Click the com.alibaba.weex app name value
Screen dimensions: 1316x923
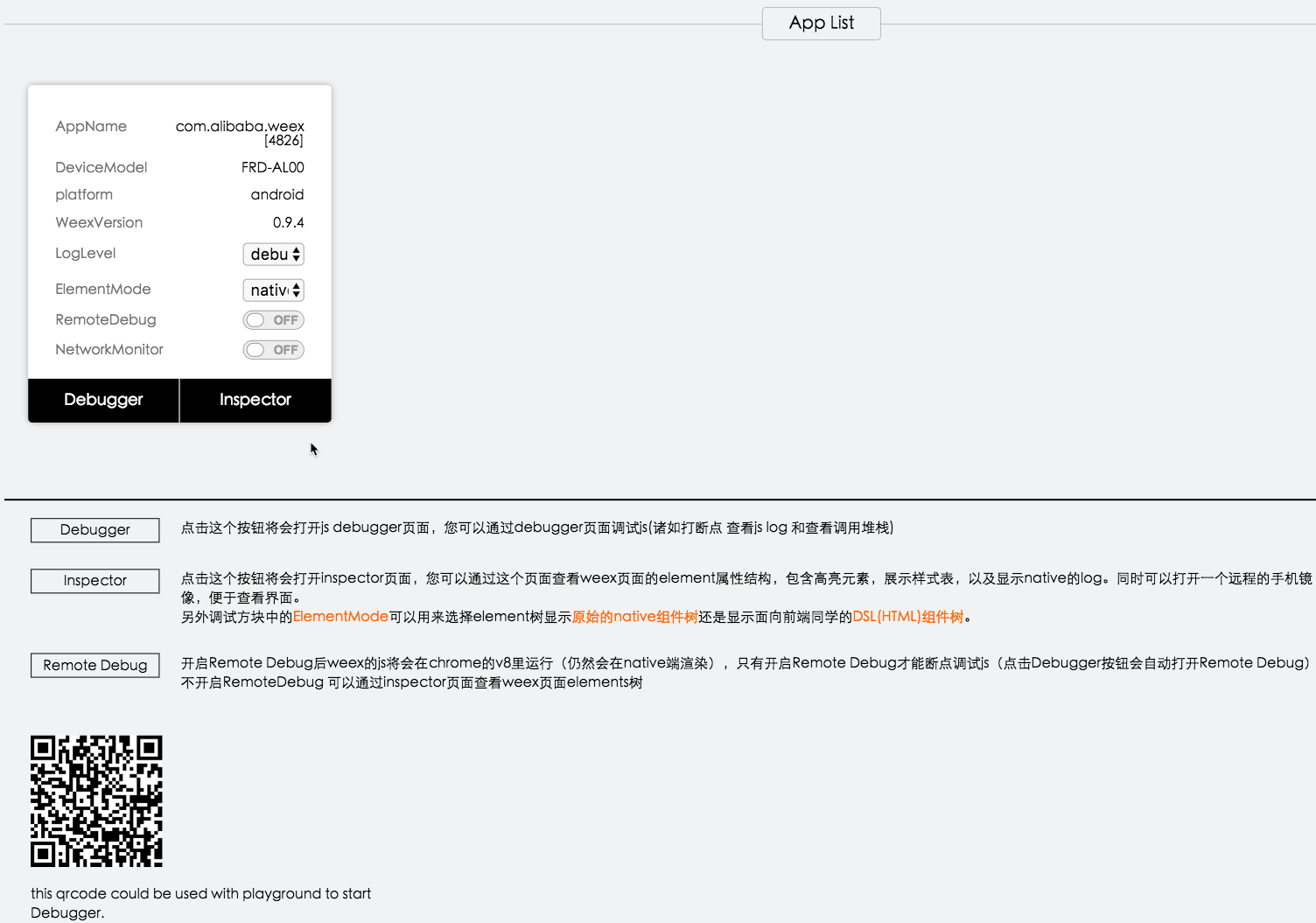[x=240, y=127]
